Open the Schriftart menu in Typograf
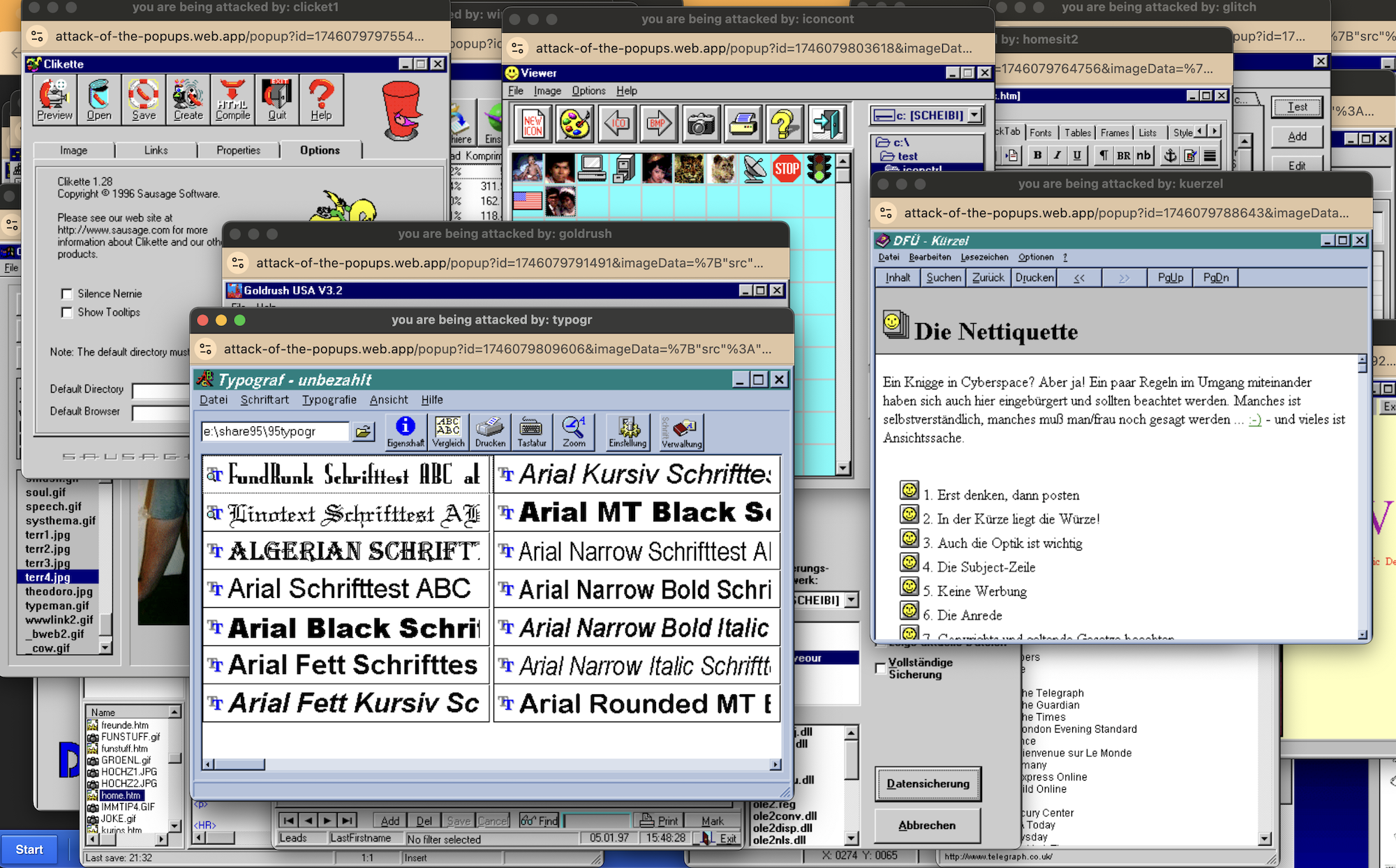The height and width of the screenshot is (868, 1396). pos(265,400)
